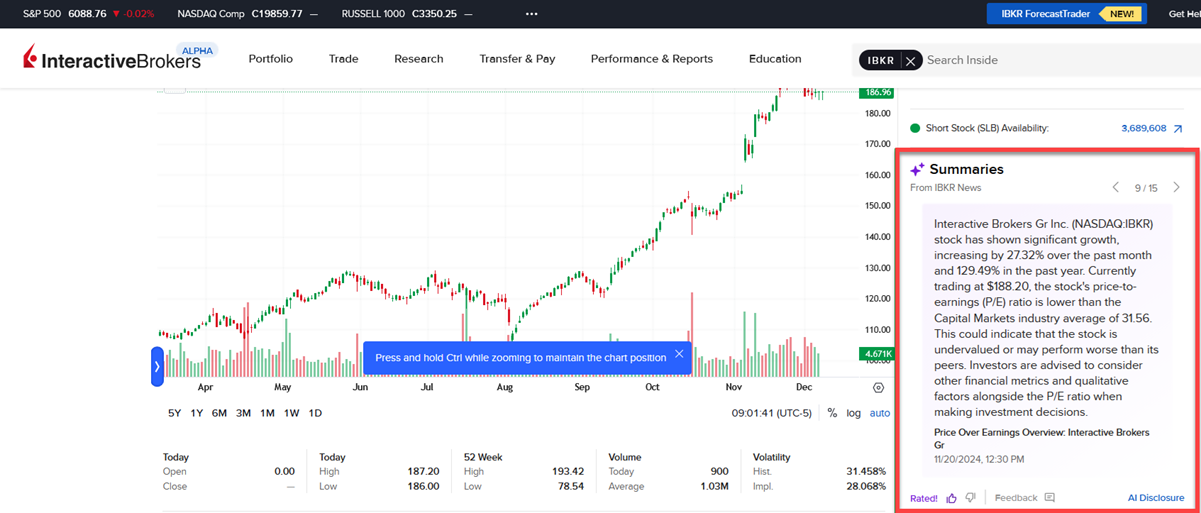The height and width of the screenshot is (513, 1201).
Task: Set chart range to 1W
Action: [x=291, y=413]
